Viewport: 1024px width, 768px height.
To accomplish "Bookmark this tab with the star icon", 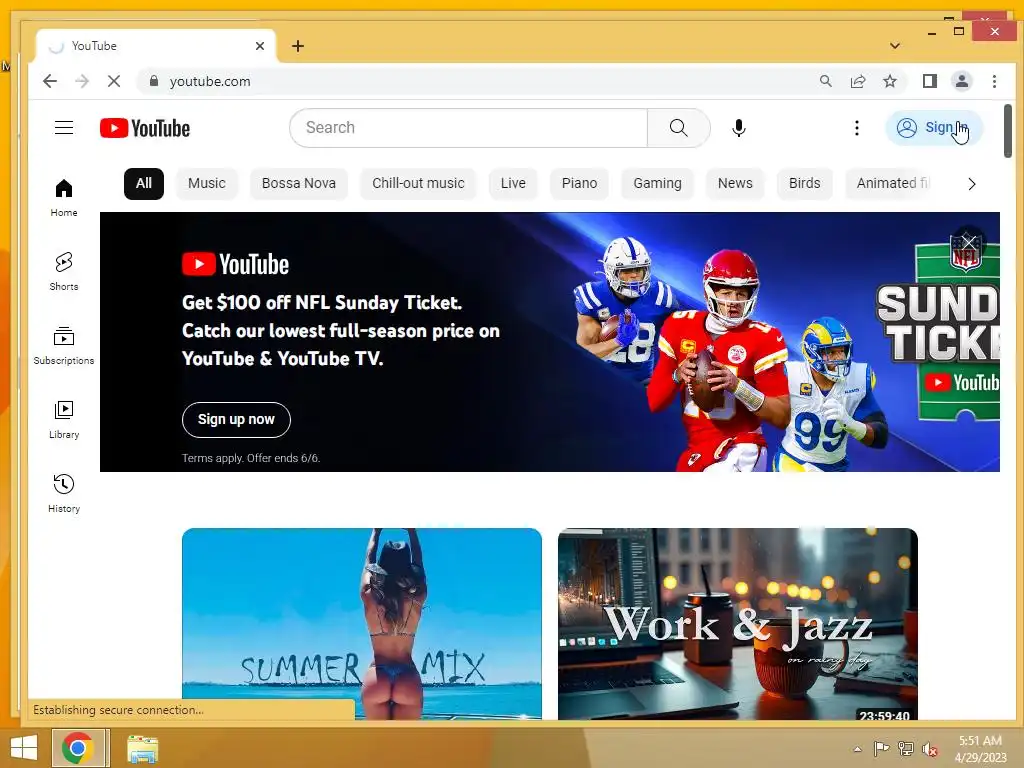I will pos(889,81).
